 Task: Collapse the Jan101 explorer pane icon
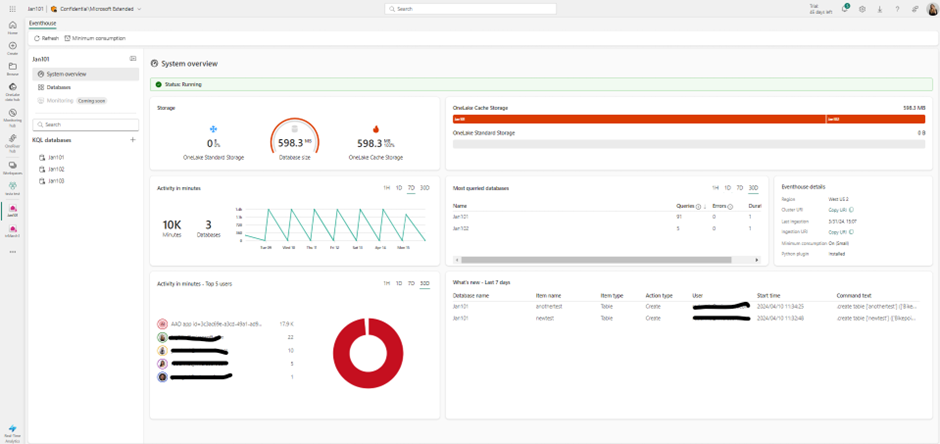133,59
